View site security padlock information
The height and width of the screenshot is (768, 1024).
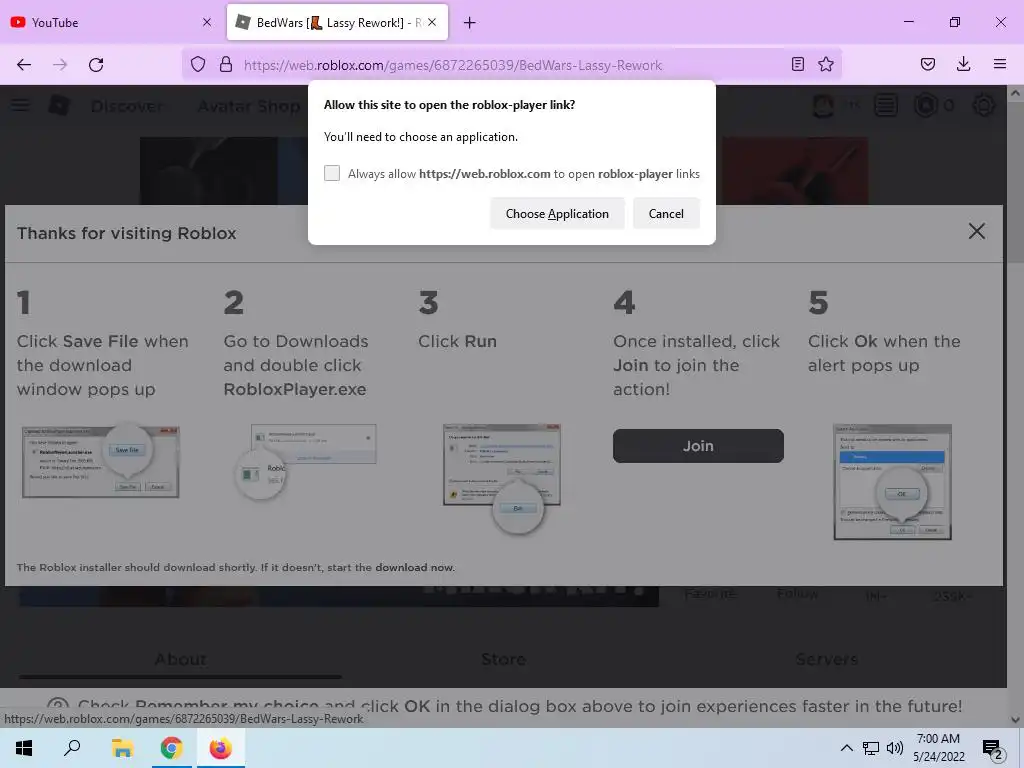point(226,64)
